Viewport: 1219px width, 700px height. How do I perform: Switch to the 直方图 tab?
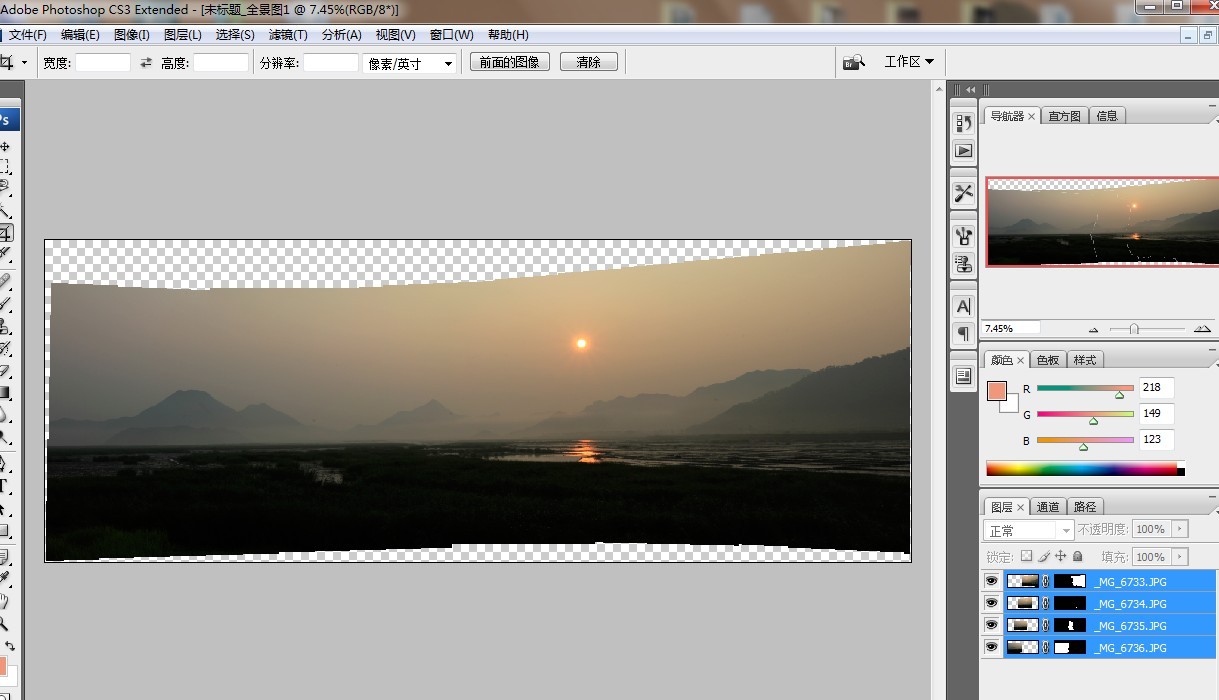(1064, 116)
